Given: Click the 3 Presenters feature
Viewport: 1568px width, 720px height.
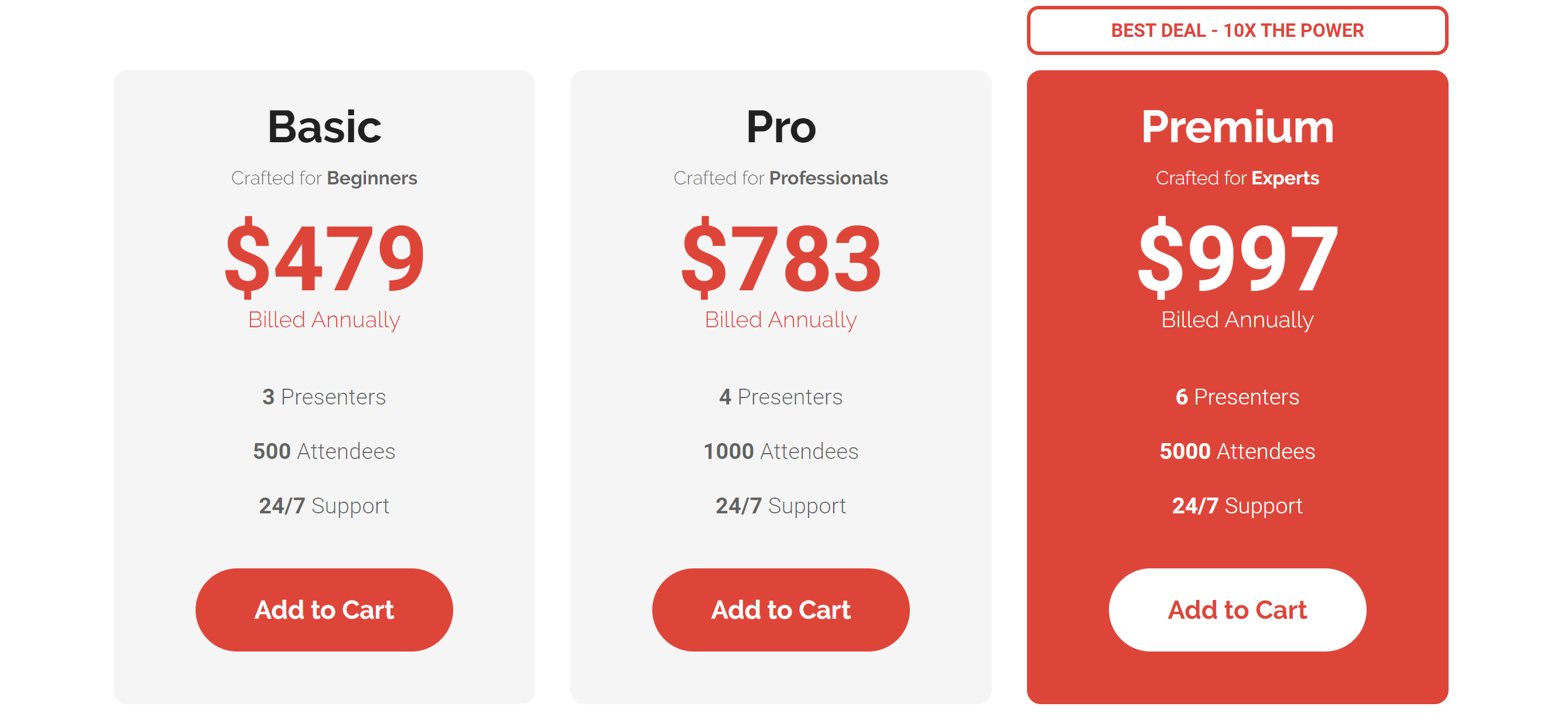Looking at the screenshot, I should [x=324, y=397].
